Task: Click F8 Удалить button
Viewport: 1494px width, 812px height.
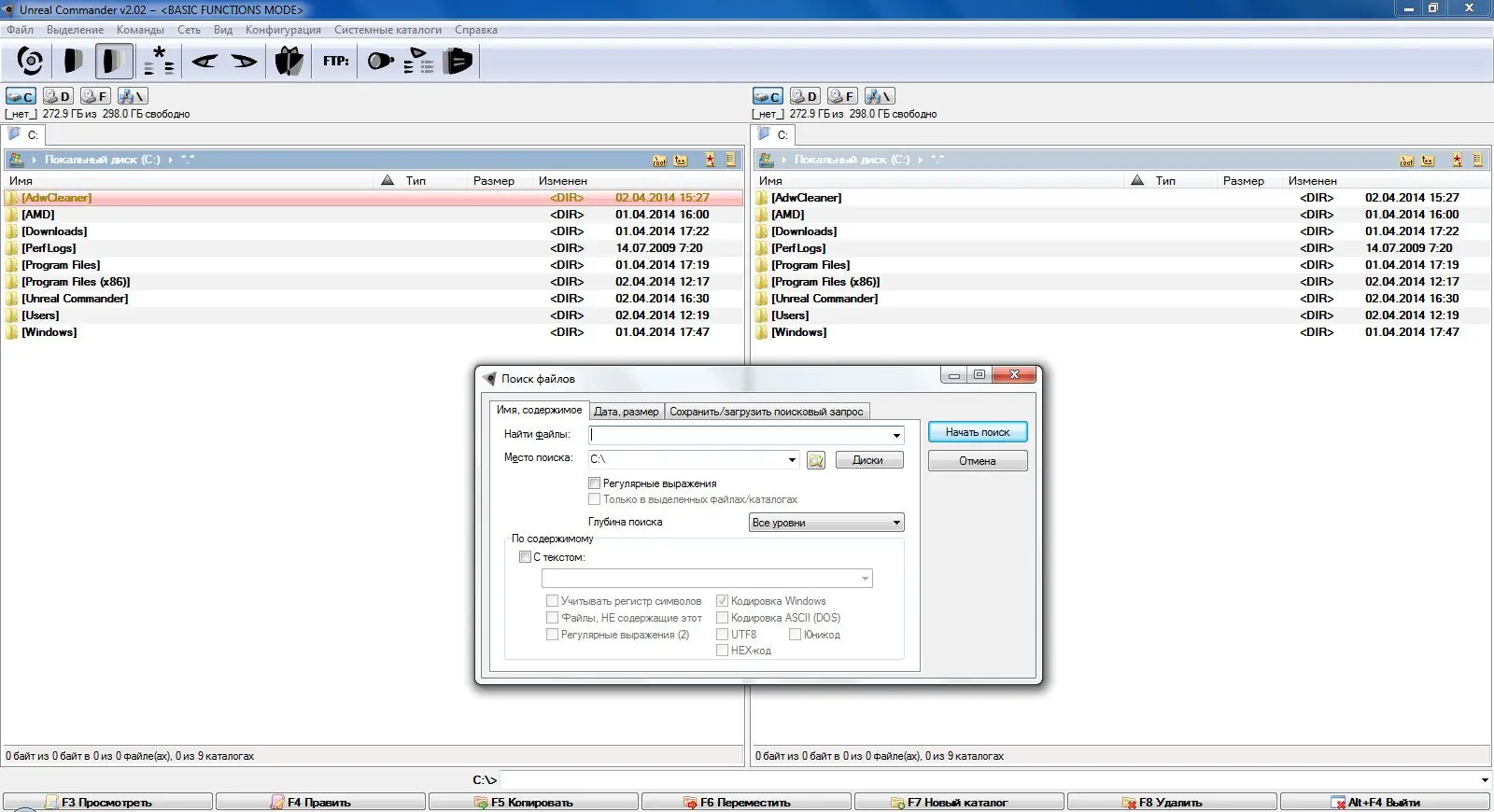Action: tap(1172, 803)
